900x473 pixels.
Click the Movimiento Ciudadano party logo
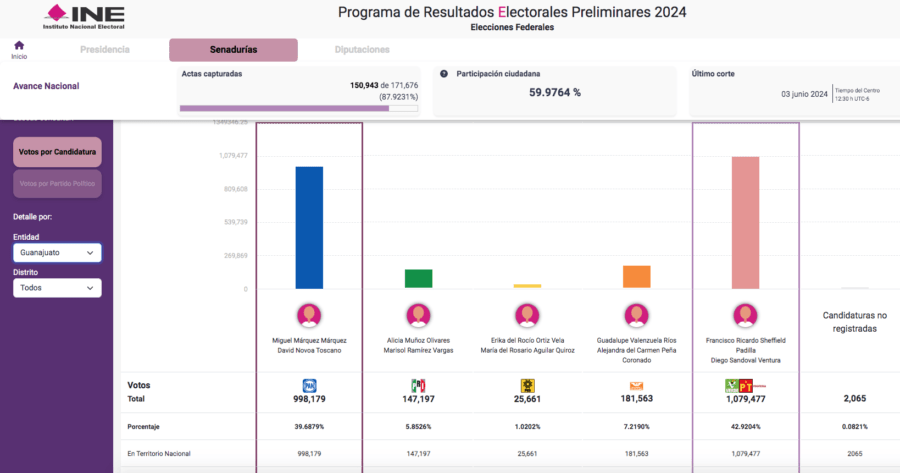pos(636,385)
